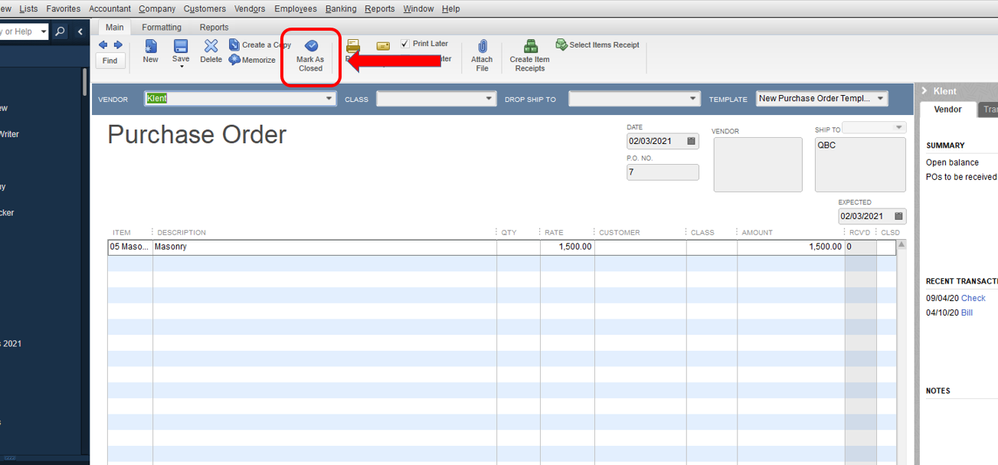Open the Help menu
This screenshot has width=998, height=465.
pos(451,9)
